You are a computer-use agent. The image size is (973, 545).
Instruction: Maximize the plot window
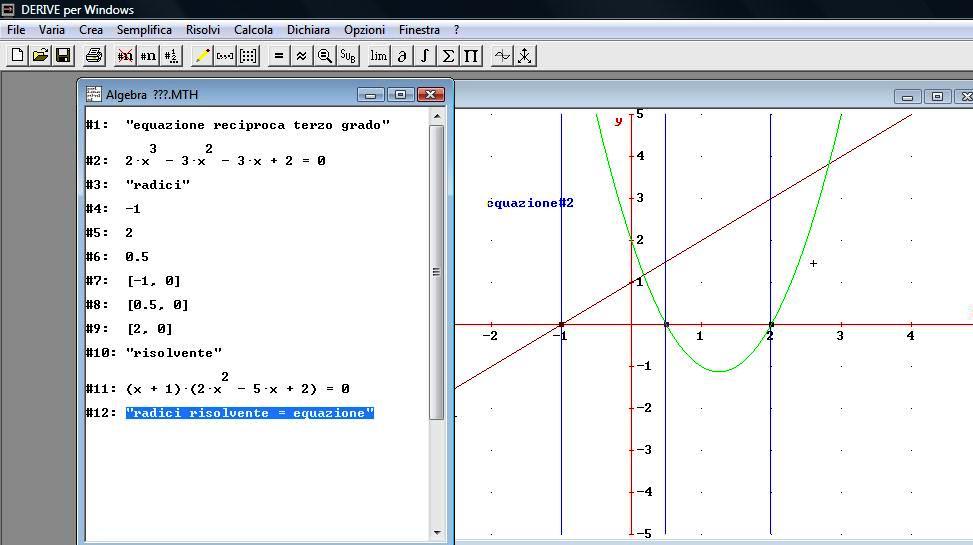[937, 96]
